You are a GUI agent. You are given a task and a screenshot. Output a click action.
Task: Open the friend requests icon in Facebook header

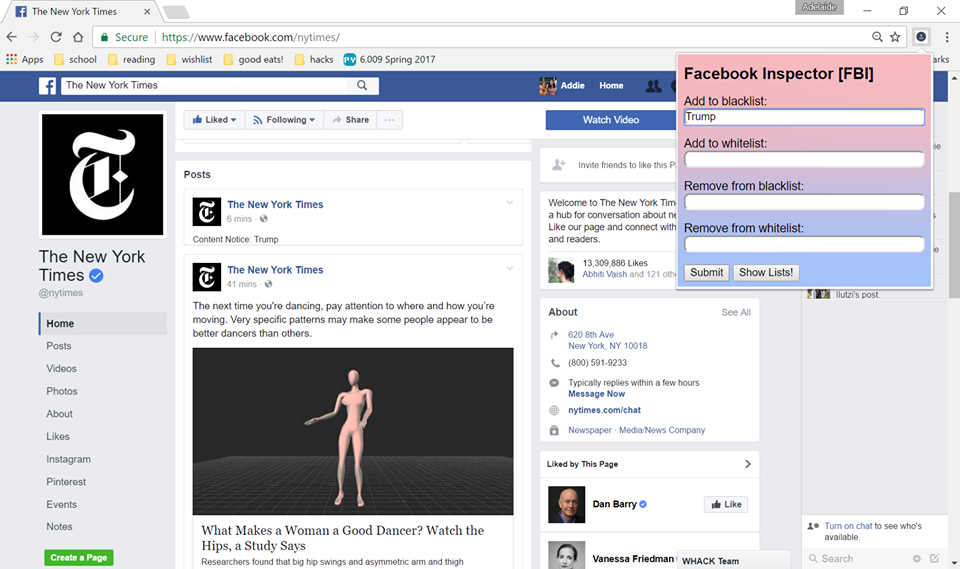[653, 86]
